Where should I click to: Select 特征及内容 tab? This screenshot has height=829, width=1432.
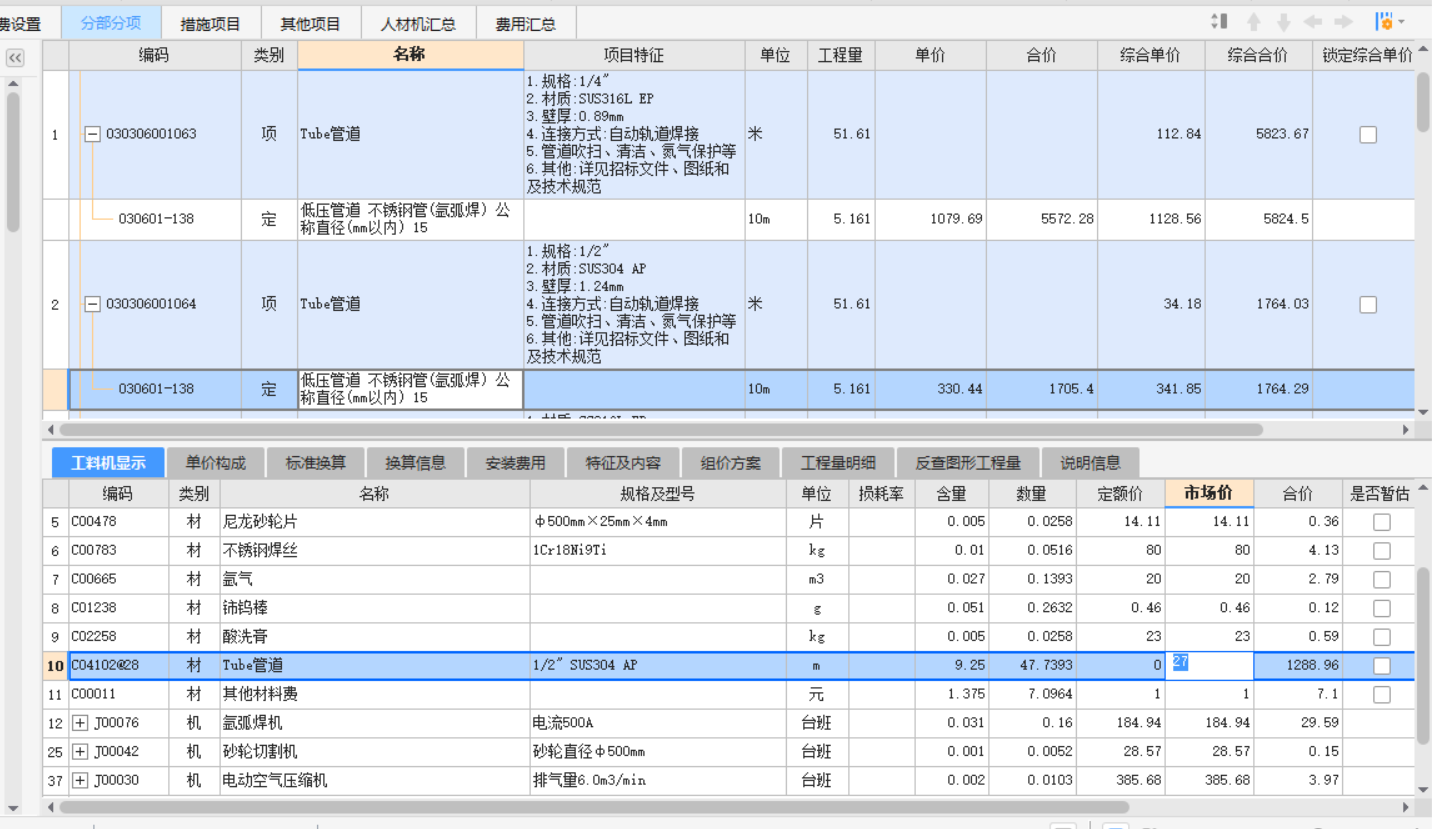pyautogui.click(x=623, y=463)
